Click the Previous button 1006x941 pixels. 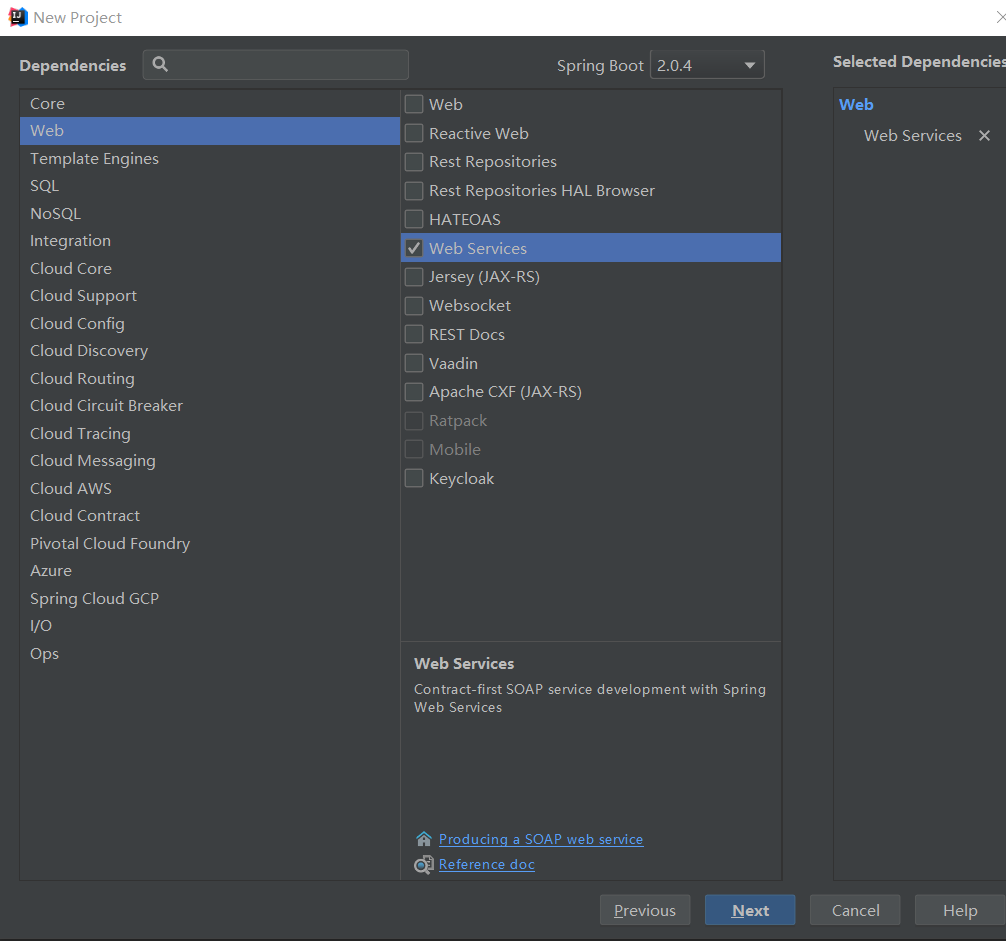[x=645, y=910]
